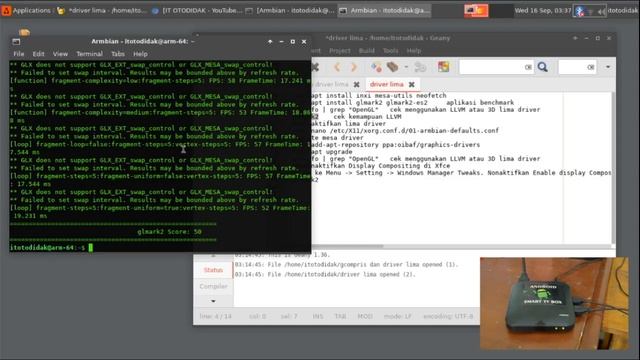Click the magnifier Find icon in Geany toolbar
This screenshot has height=360, width=640.
click(x=542, y=67)
